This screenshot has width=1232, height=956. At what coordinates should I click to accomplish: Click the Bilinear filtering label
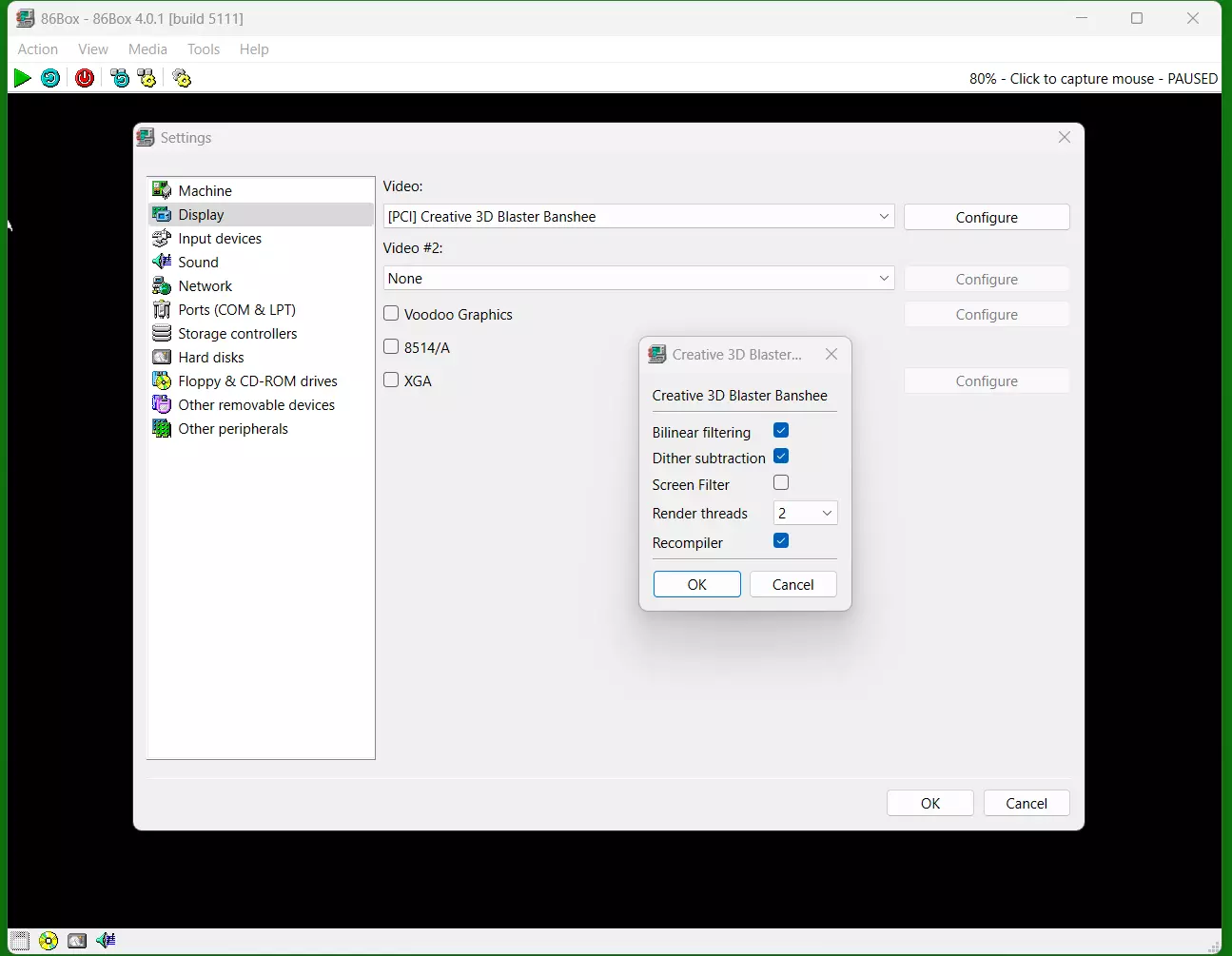tap(701, 433)
